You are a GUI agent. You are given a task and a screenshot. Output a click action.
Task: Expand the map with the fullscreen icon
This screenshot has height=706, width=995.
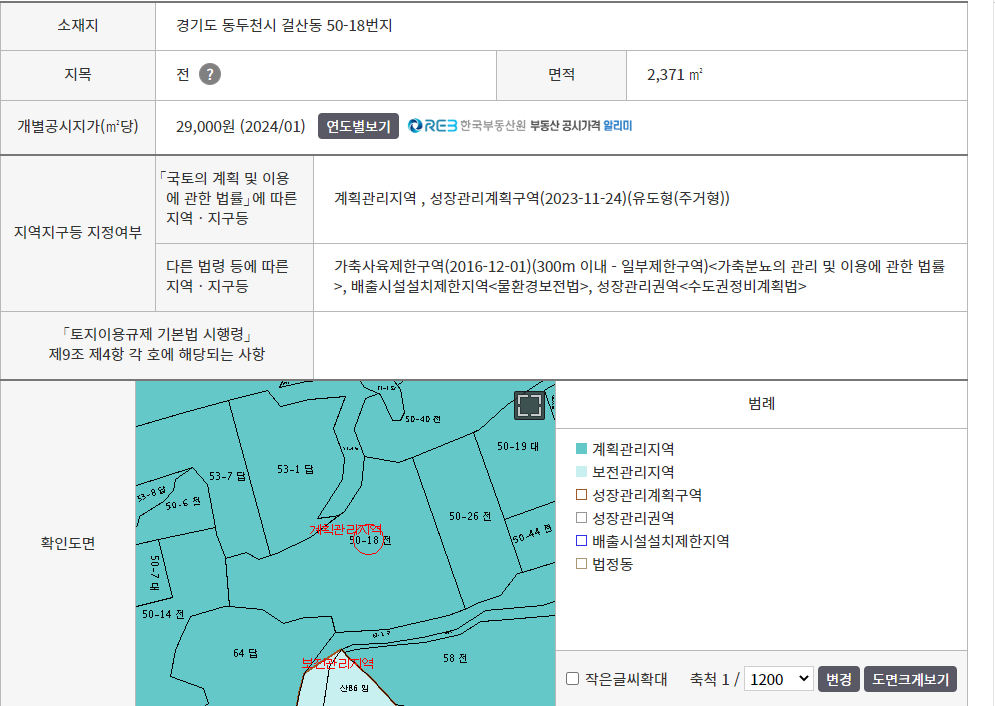(529, 405)
